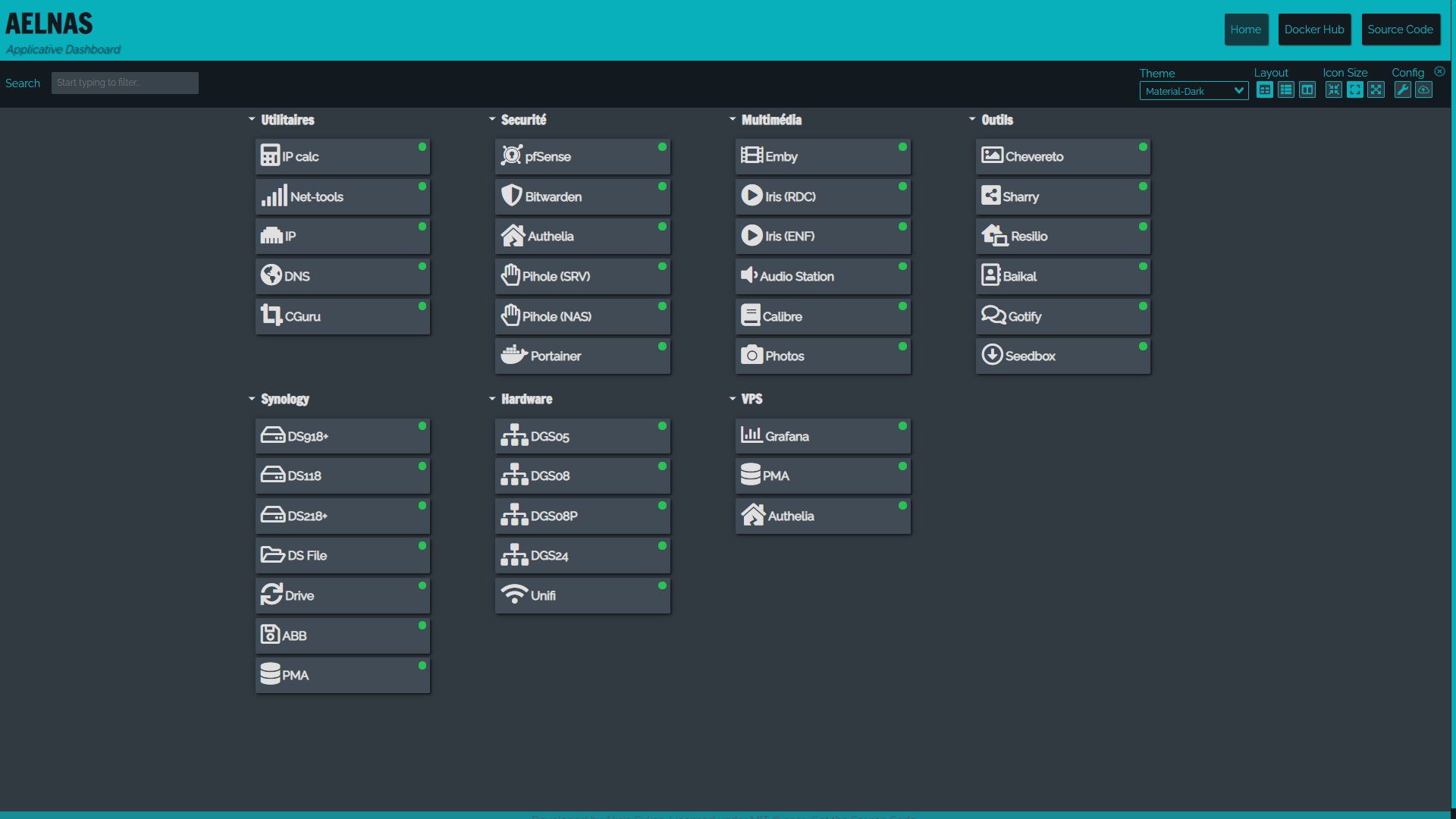The width and height of the screenshot is (1456, 819).
Task: Switch to the Home tab
Action: coord(1246,29)
